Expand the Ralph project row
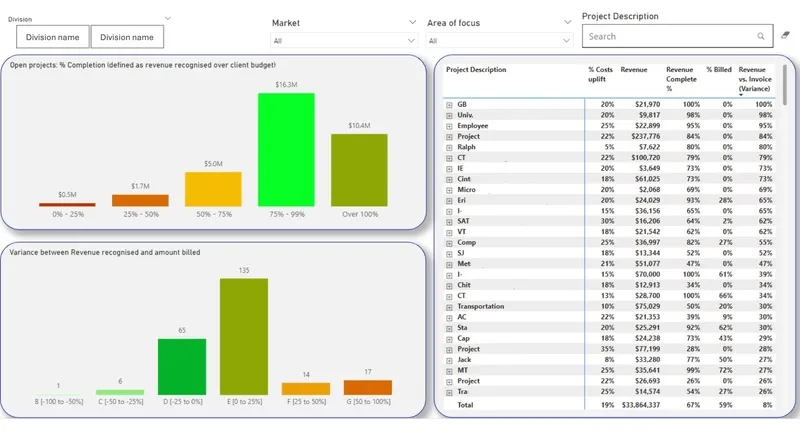This screenshot has height=435, width=800. click(449, 147)
